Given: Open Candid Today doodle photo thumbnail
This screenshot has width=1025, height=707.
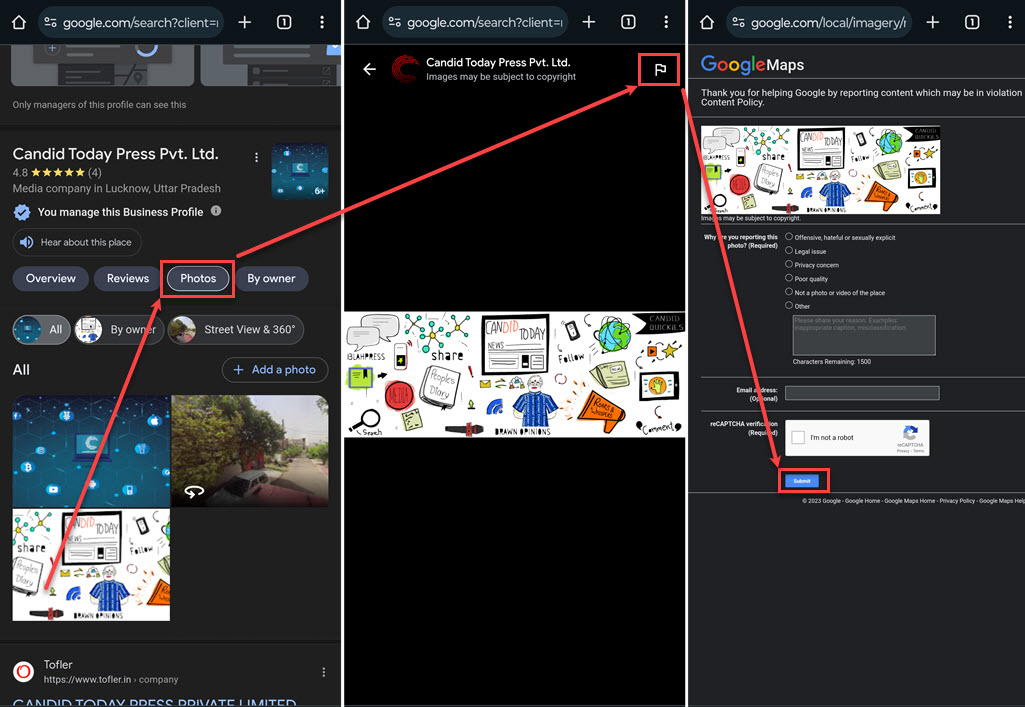Looking at the screenshot, I should point(91,565).
